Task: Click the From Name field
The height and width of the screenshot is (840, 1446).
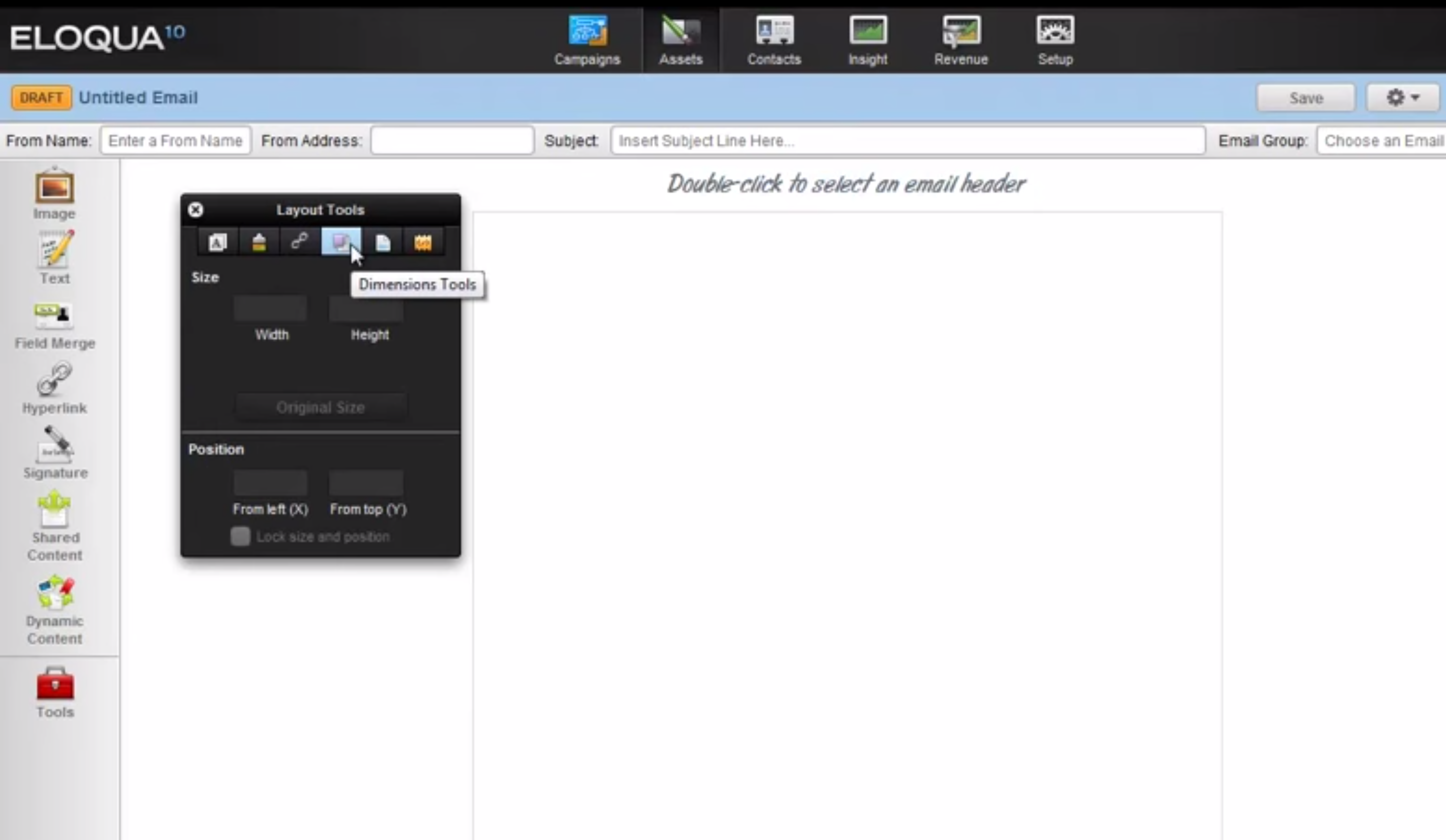Action: (x=176, y=141)
